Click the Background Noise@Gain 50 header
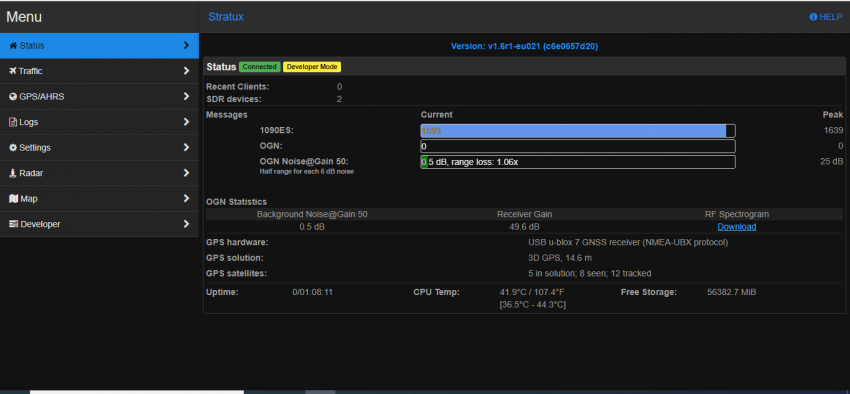 tap(312, 215)
